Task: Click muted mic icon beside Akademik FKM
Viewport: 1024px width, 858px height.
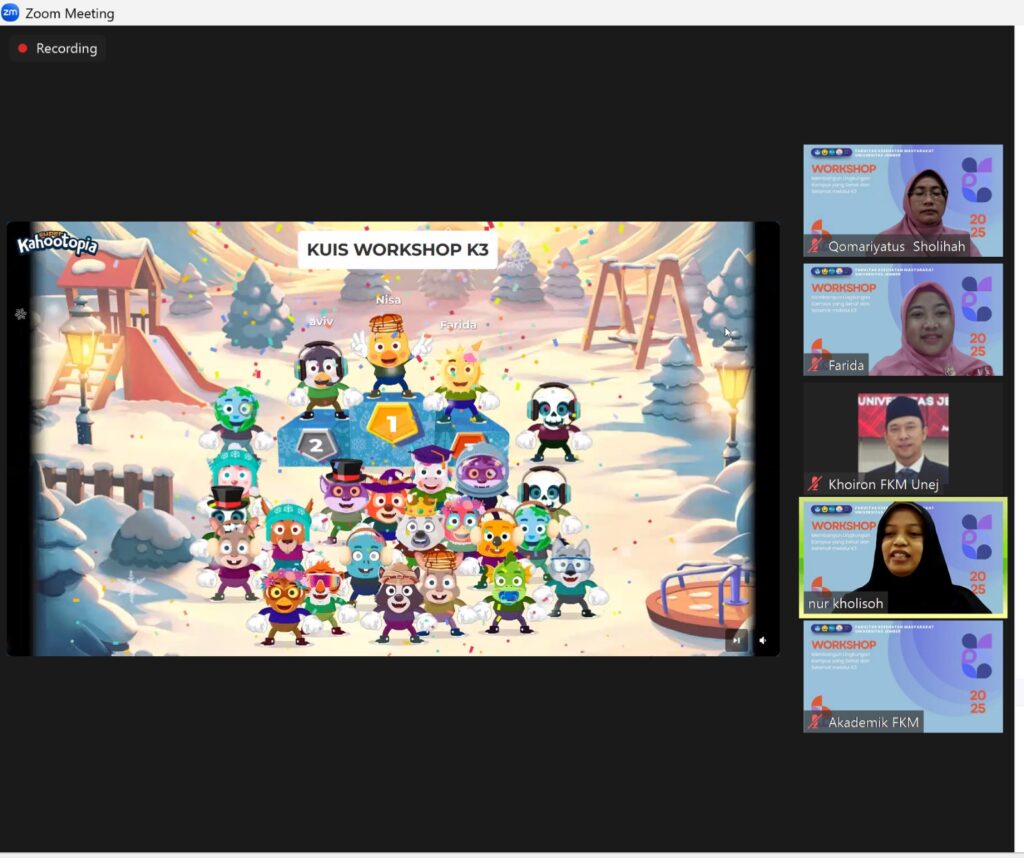Action: 816,722
